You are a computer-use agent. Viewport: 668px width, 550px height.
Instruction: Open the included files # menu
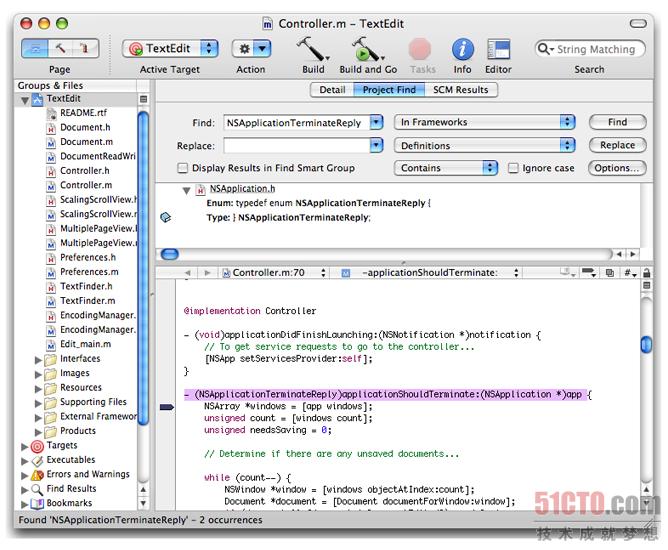coord(630,273)
